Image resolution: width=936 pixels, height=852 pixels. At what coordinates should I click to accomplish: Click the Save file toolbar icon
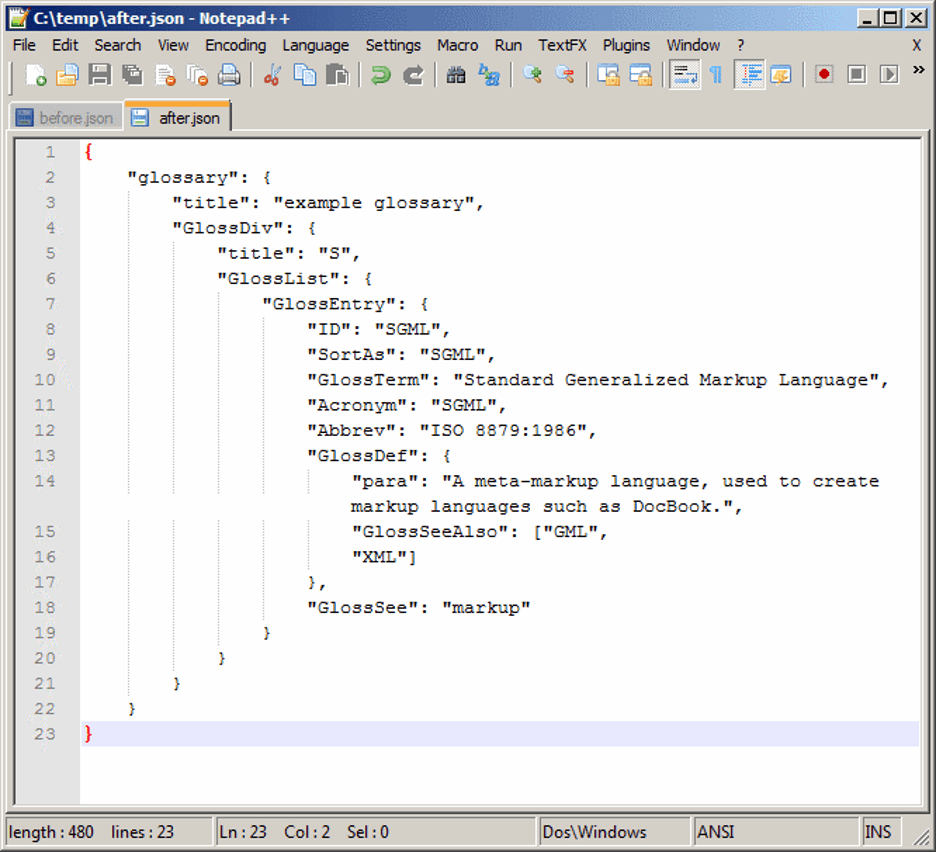pyautogui.click(x=100, y=75)
